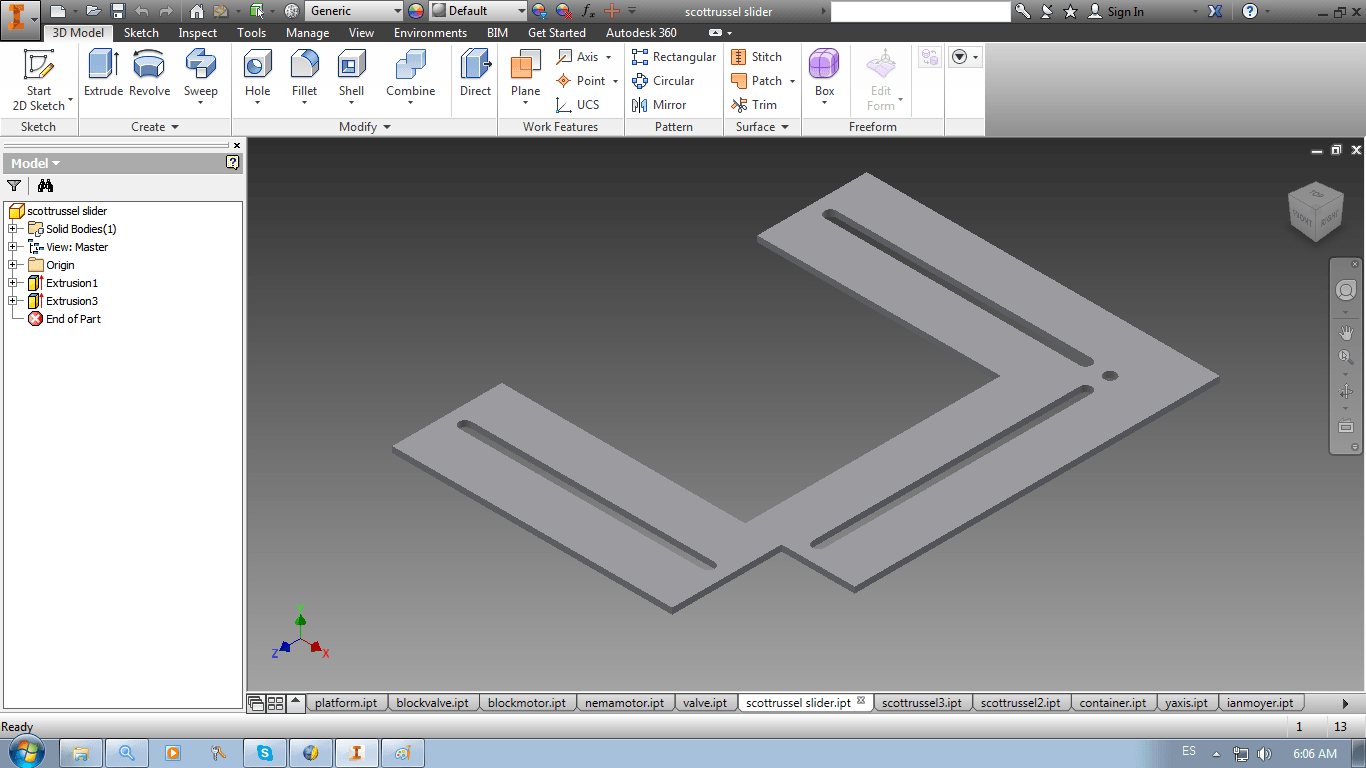Screen dimensions: 1366x768
Task: Select End of Part in browser
Action: (x=73, y=319)
